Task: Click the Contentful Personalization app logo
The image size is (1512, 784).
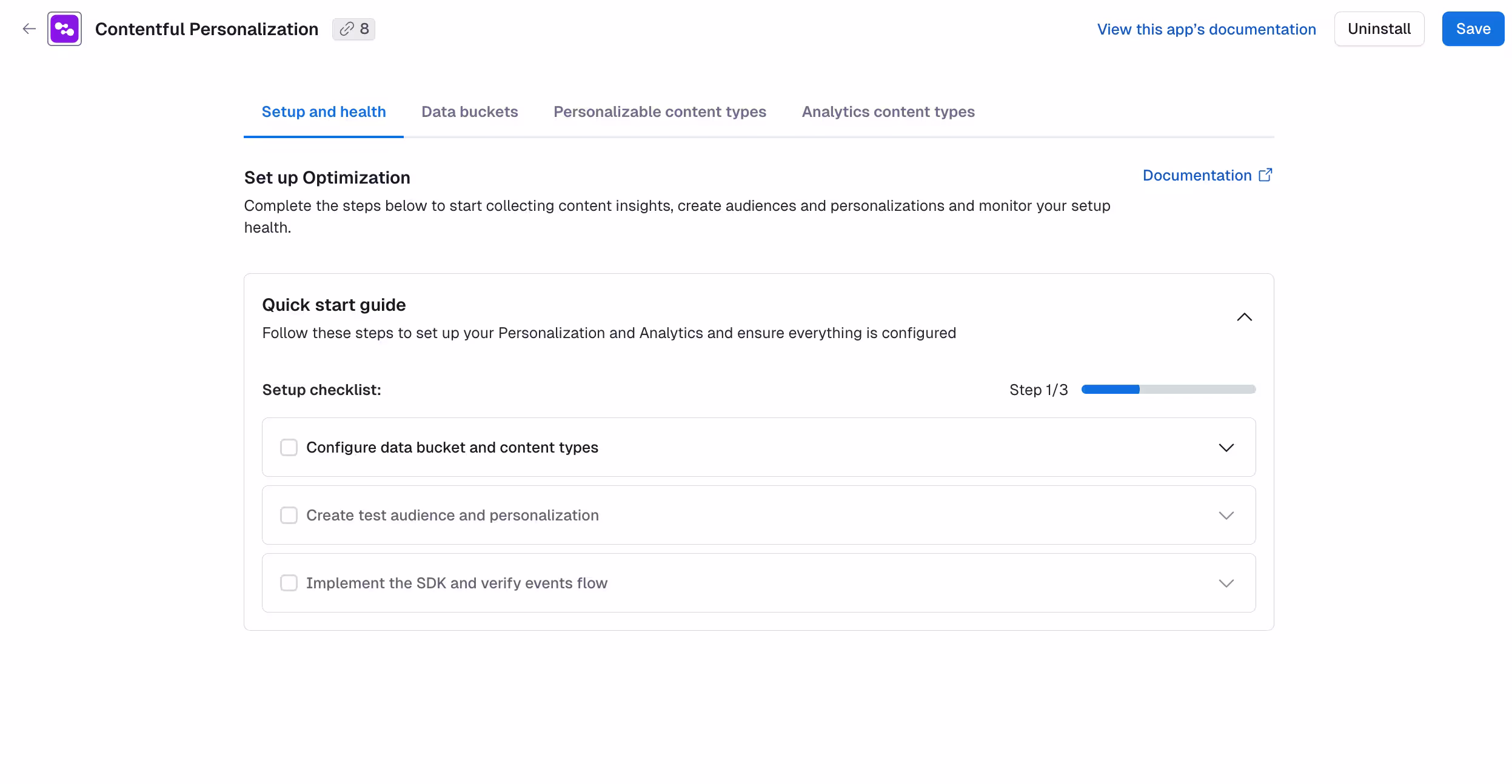Action: tap(65, 28)
